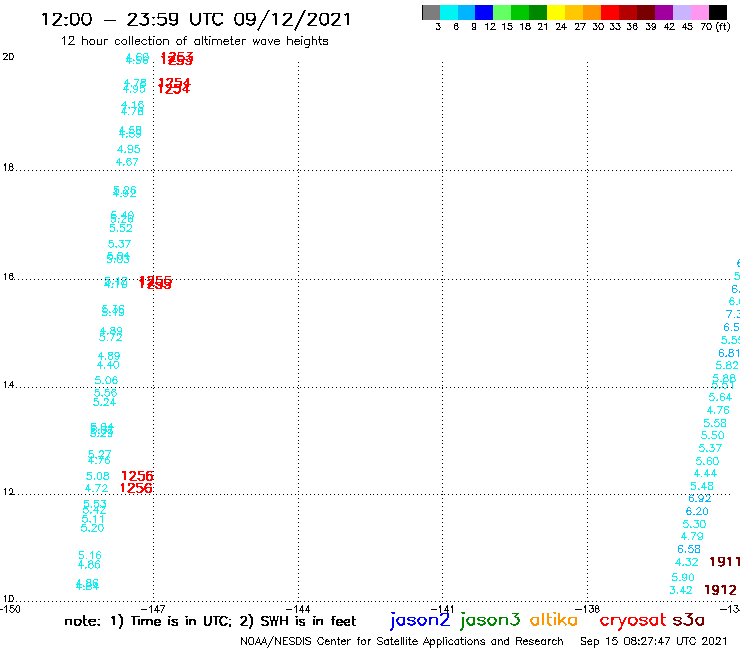Click the wave height value "3.42"
The image size is (740, 650).
tap(681, 590)
